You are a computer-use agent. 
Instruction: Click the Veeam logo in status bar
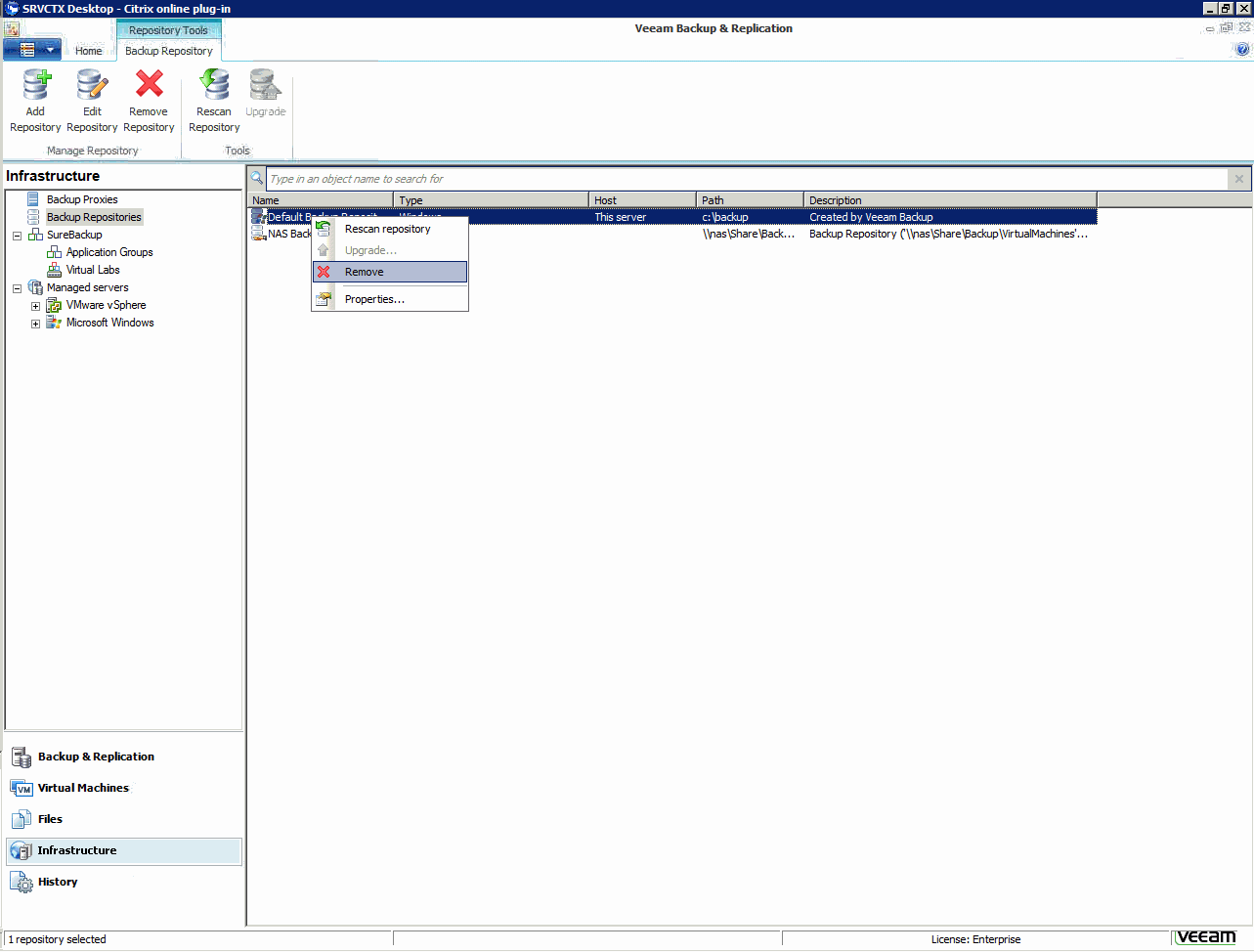click(1206, 937)
